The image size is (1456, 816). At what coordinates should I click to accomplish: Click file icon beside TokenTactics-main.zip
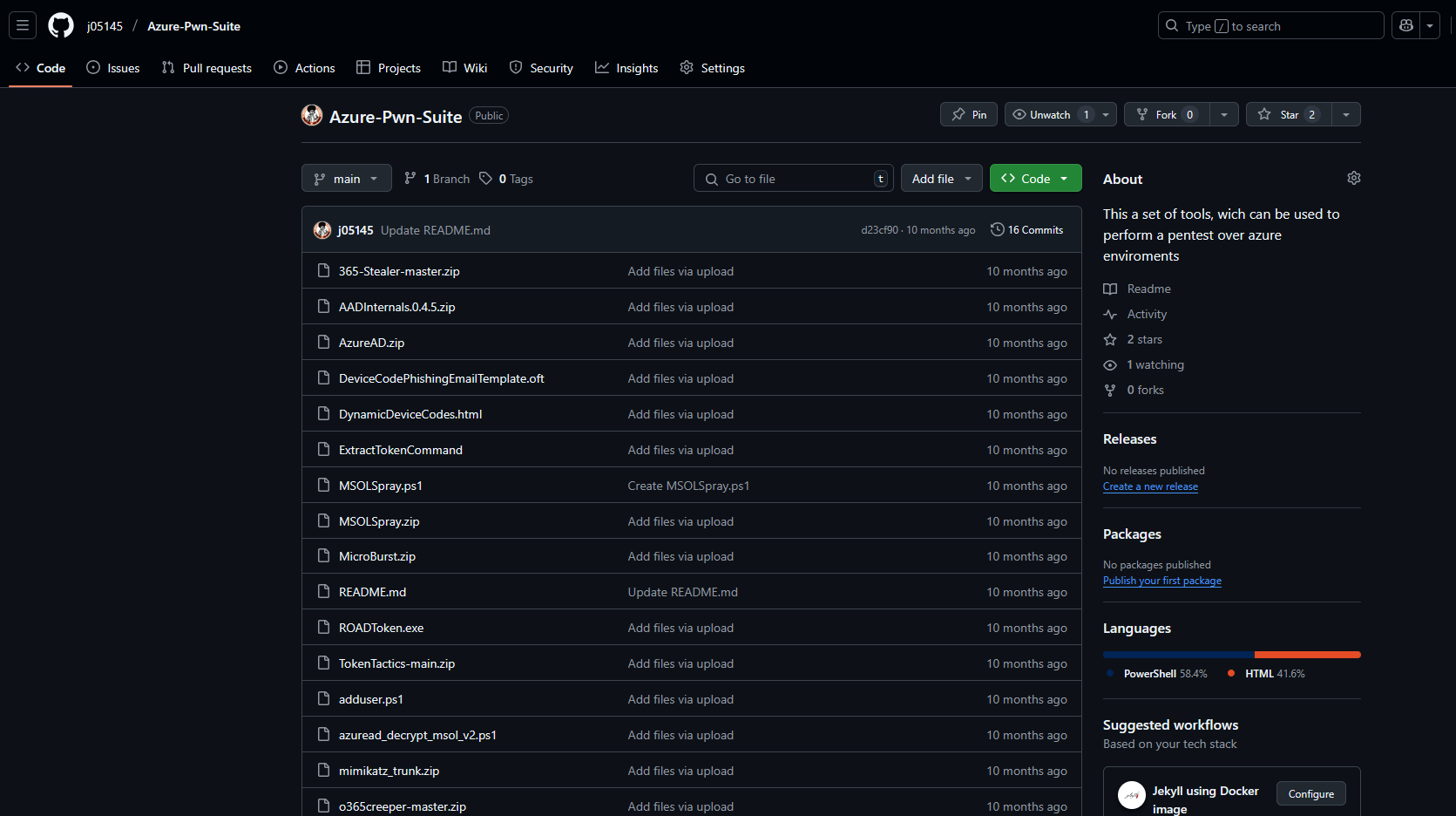323,663
